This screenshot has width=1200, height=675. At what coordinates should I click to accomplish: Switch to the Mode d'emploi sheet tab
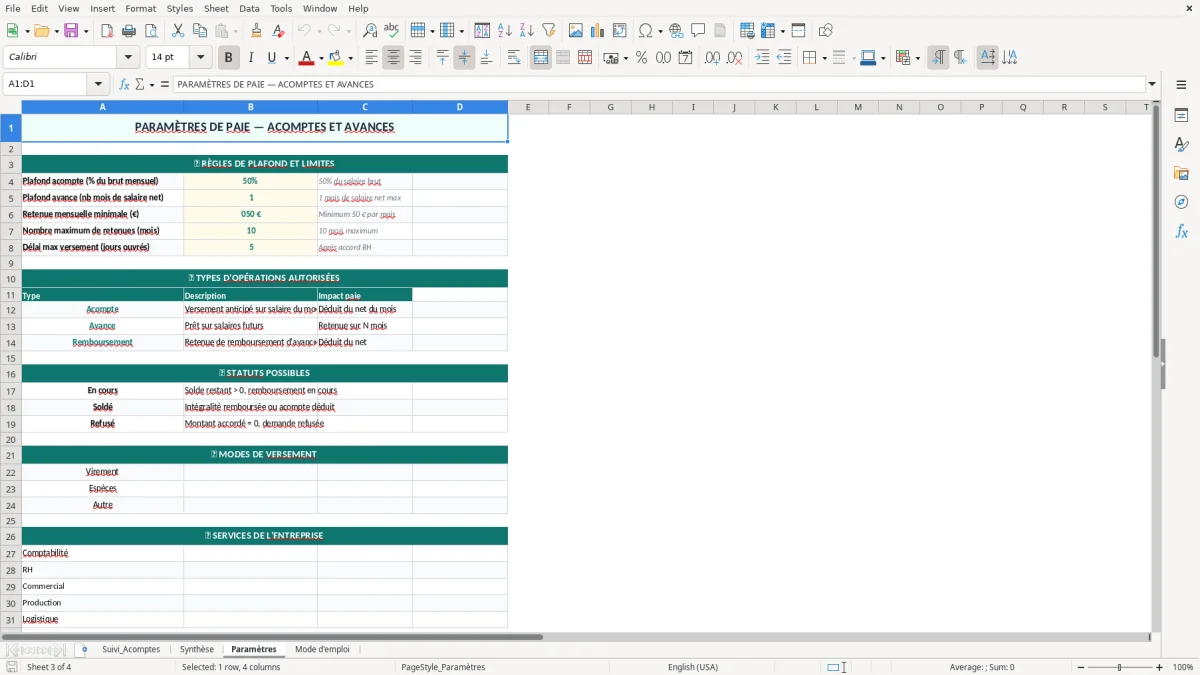[322, 649]
